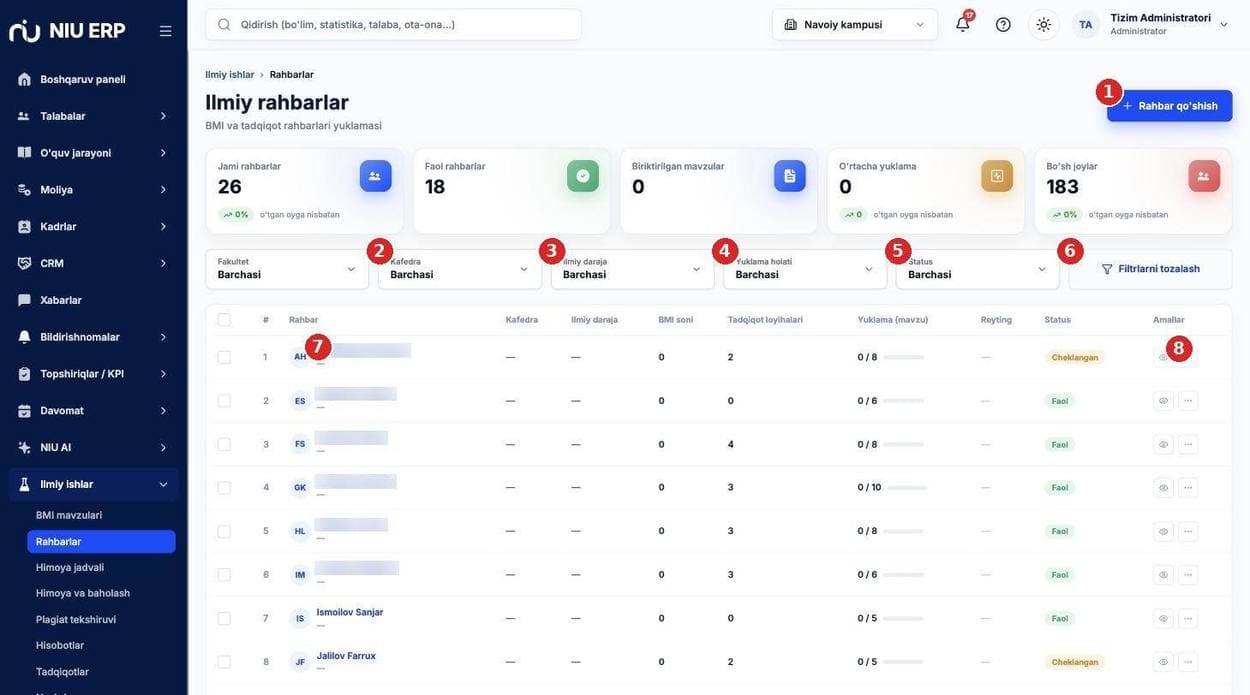Screen dimensions: 1250x695
Task: Open the Yuklama holati filter dropdown
Action: point(805,269)
